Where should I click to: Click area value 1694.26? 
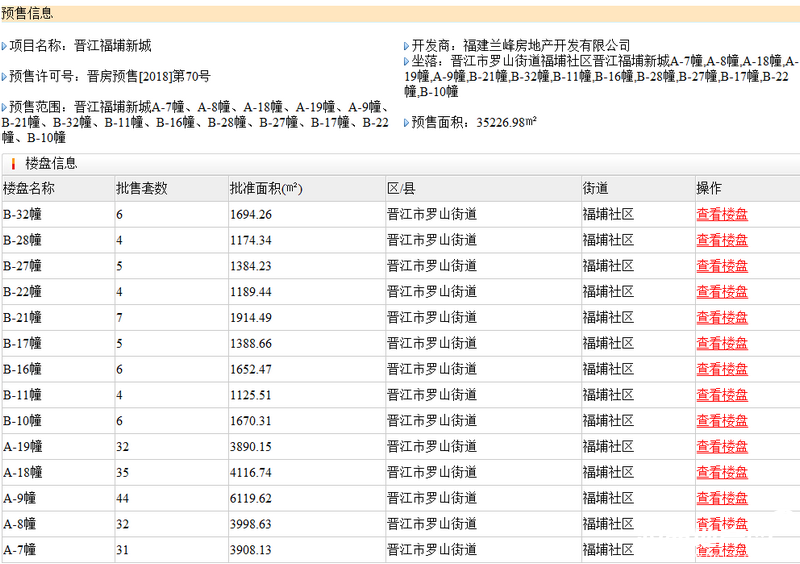tap(251, 215)
